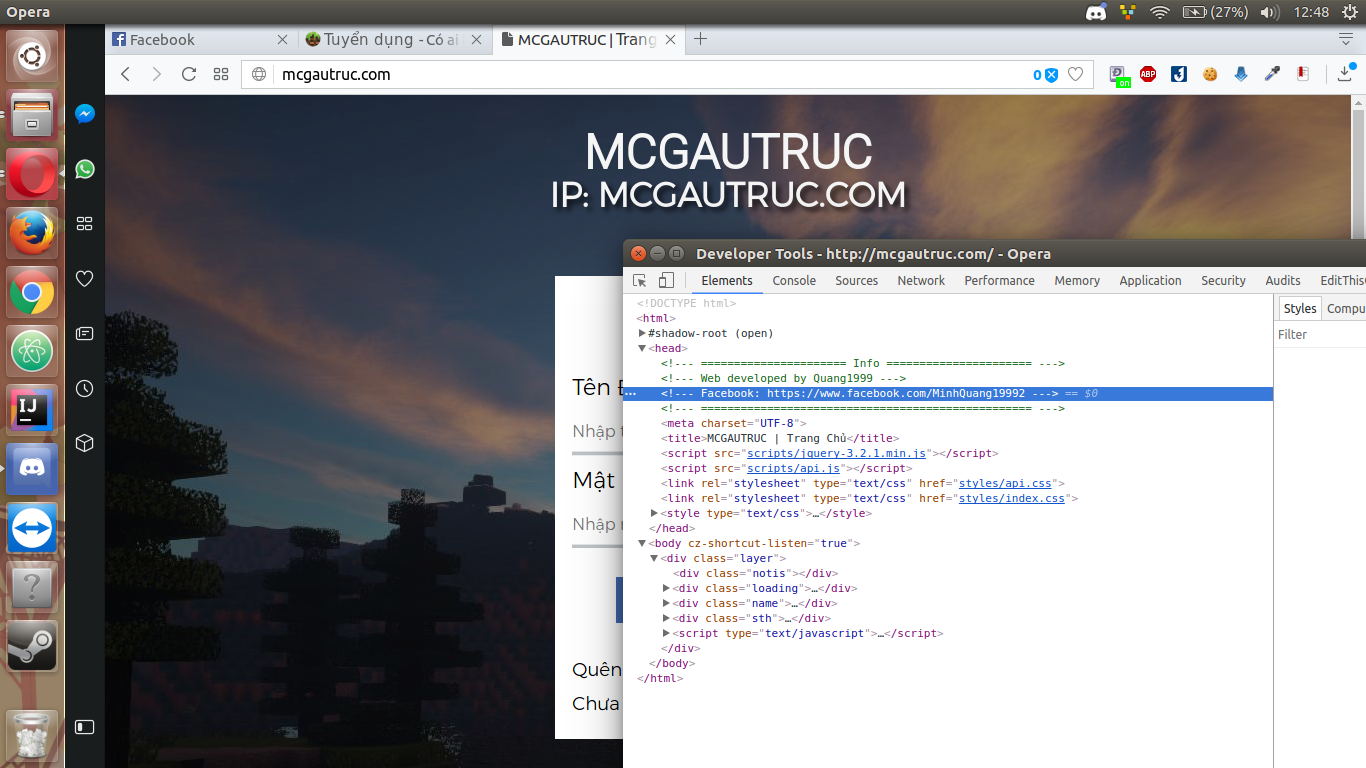Screen dimensions: 1366x768
Task: Open the browser downloads icon
Action: click(1345, 74)
